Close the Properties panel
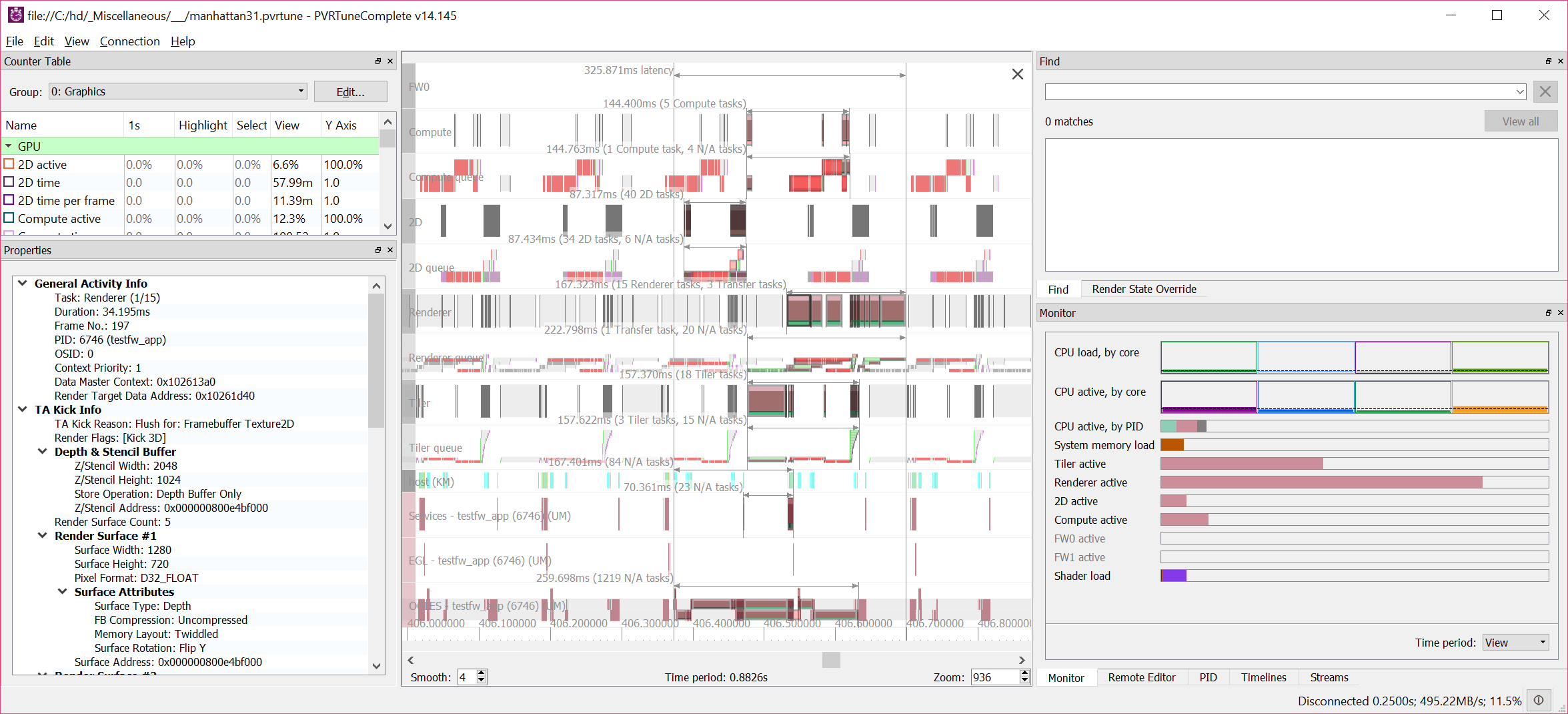Viewport: 1568px width, 714px height. [x=390, y=250]
